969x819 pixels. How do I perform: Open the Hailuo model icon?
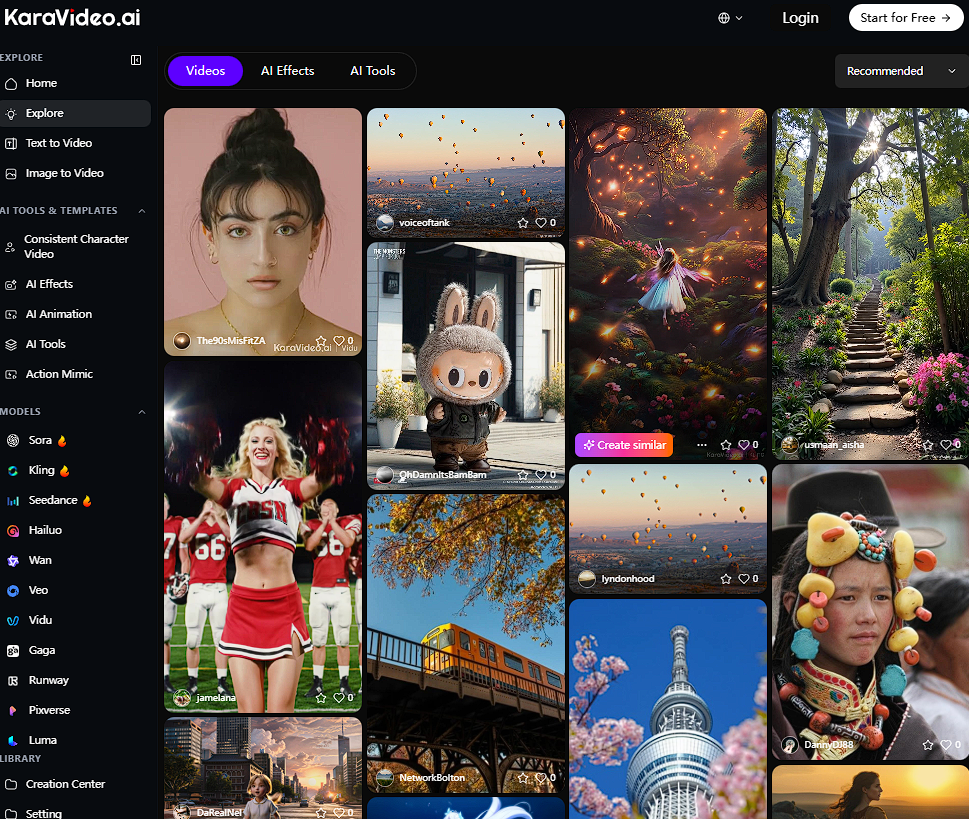point(13,531)
